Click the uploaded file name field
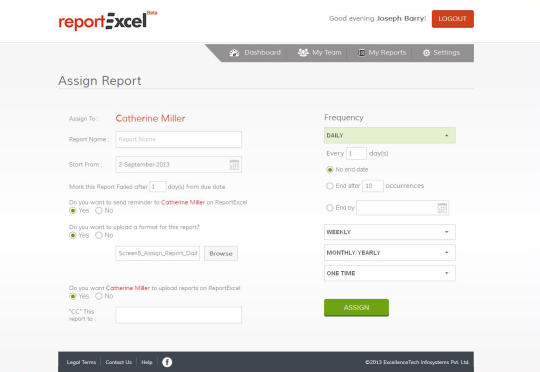Viewport: 540px width, 372px height. tap(158, 254)
